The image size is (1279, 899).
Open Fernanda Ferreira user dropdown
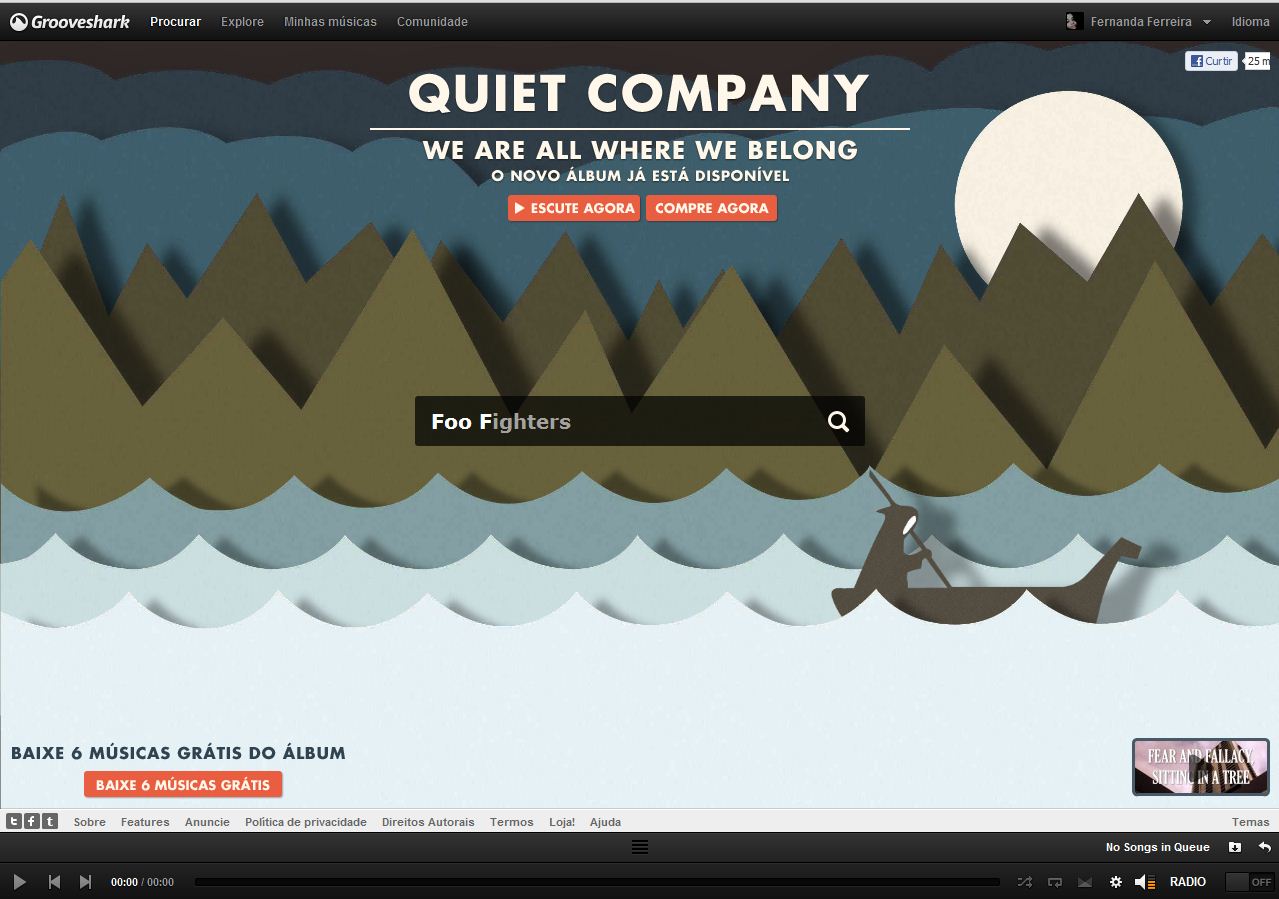[1138, 21]
